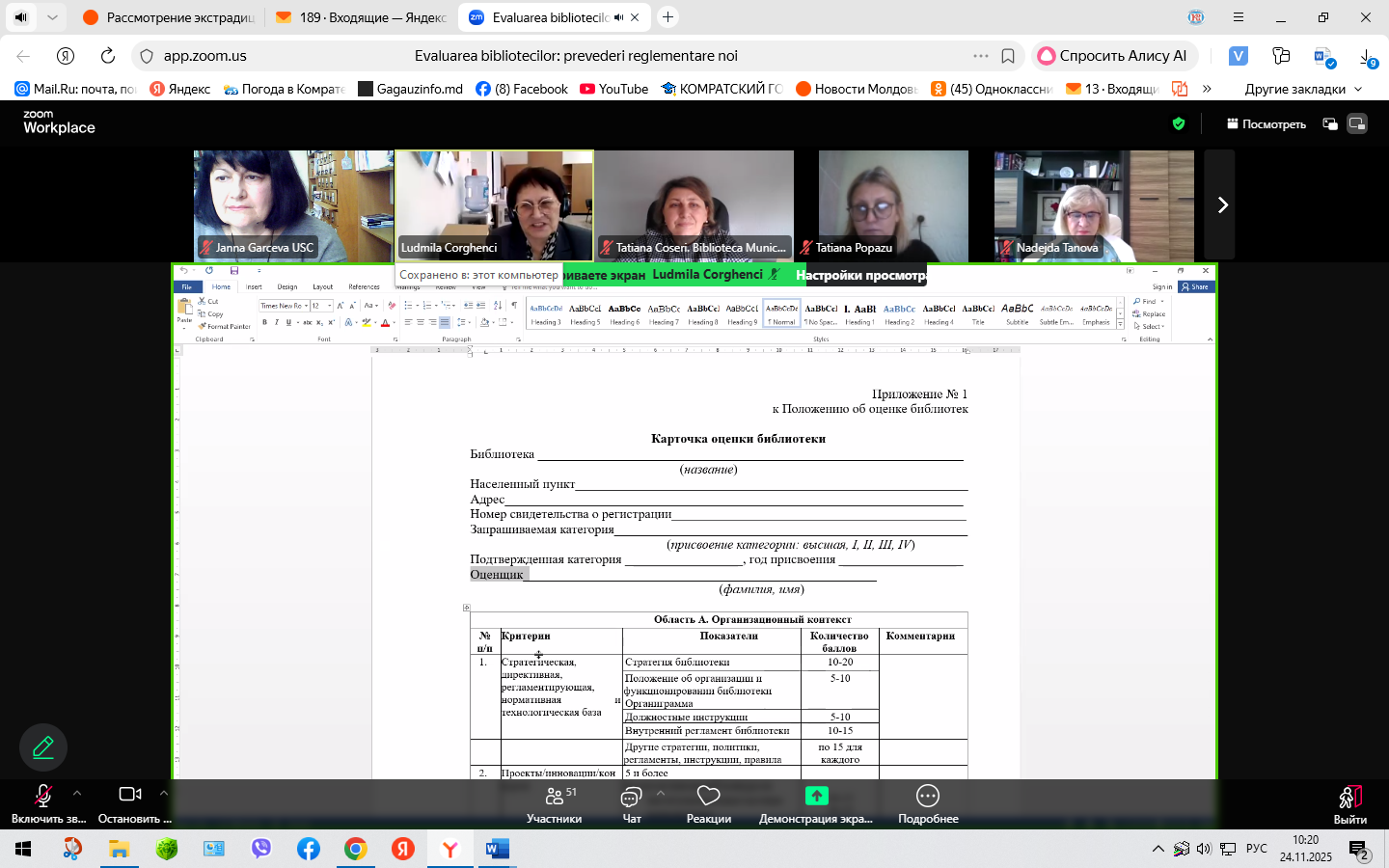Expand the video camera options arrow
Viewport: 1389px width, 868px height.
tap(164, 794)
